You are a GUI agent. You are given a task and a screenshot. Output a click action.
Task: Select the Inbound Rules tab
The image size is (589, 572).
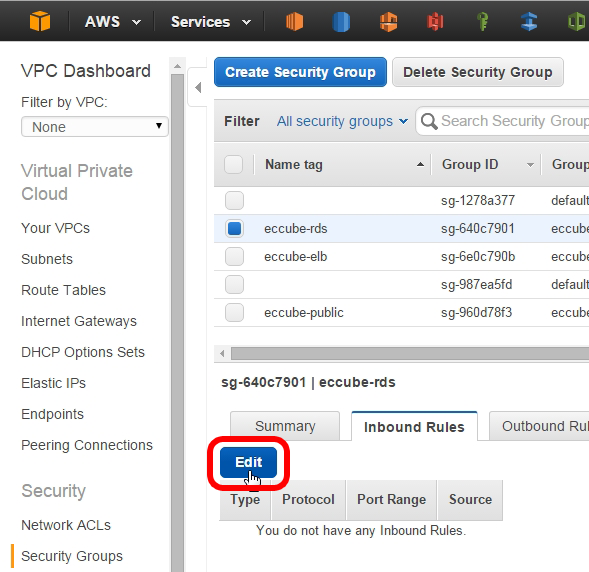tap(414, 426)
